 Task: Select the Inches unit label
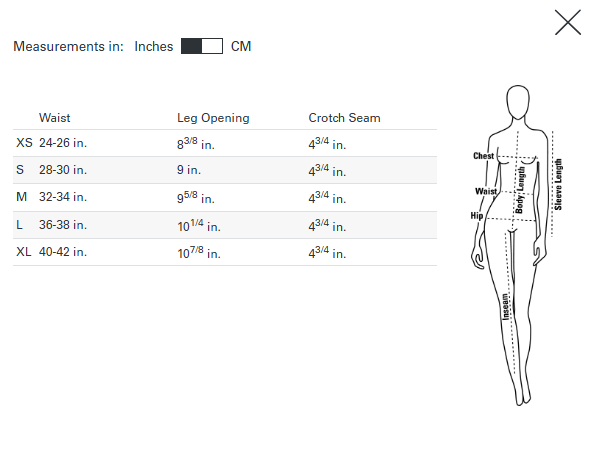154,46
